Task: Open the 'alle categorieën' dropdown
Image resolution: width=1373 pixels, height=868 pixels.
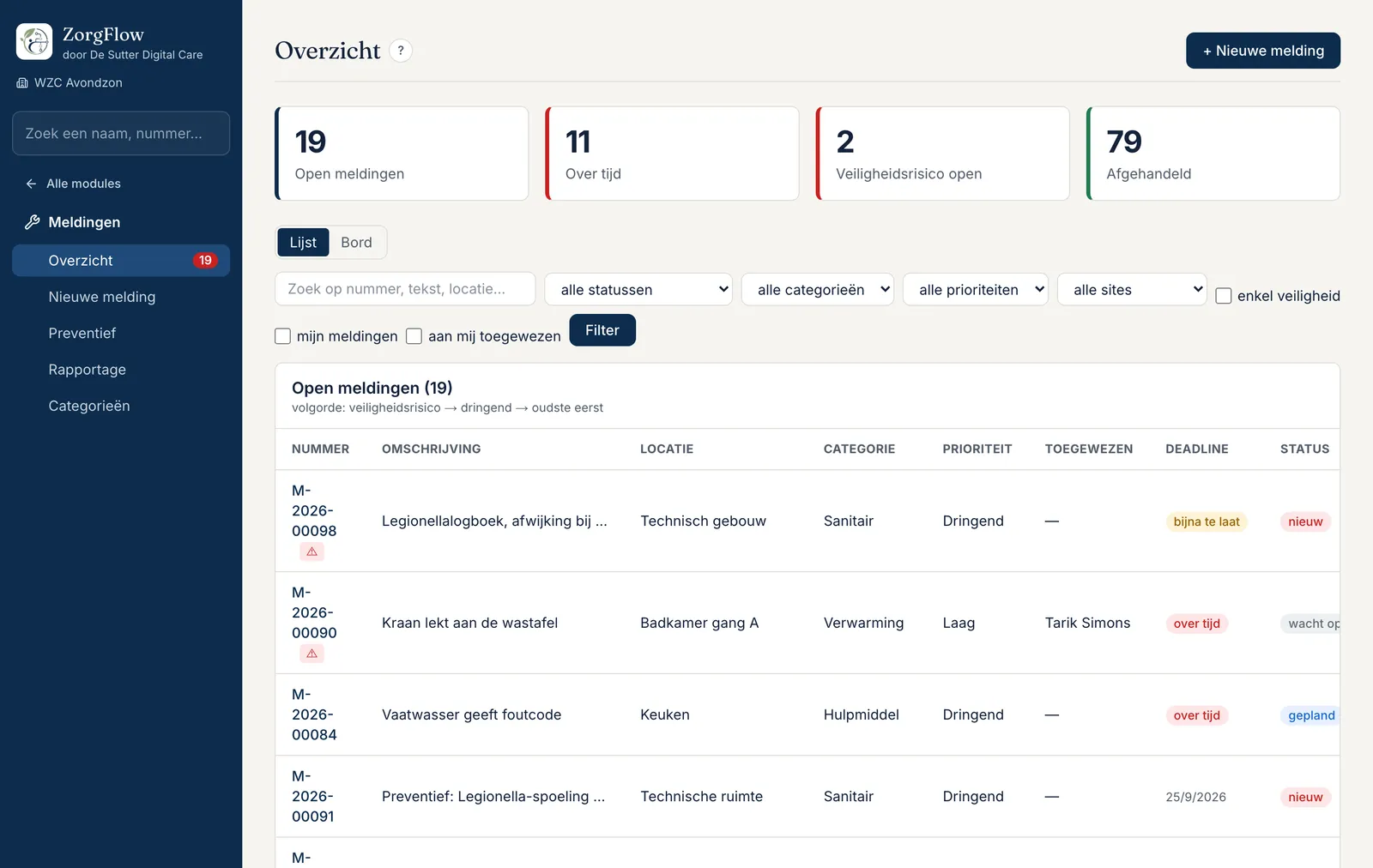Action: coord(818,289)
